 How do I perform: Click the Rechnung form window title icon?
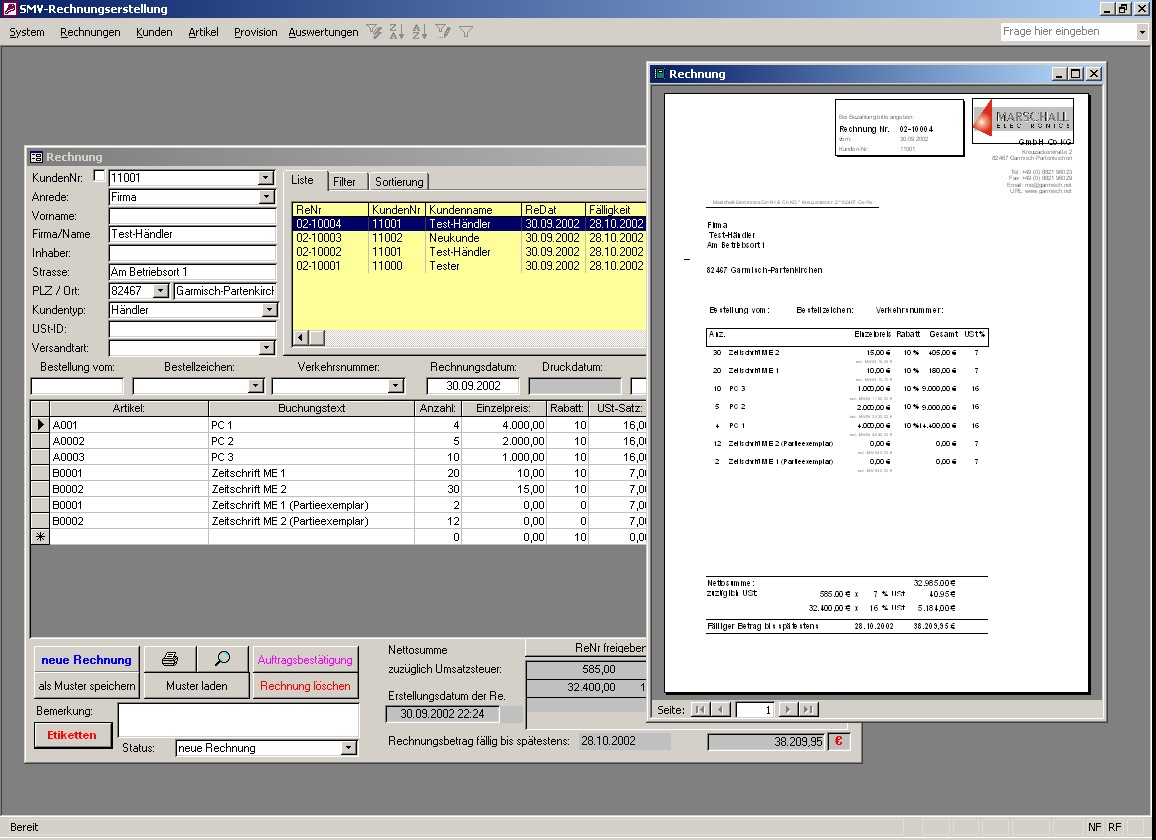[36, 157]
